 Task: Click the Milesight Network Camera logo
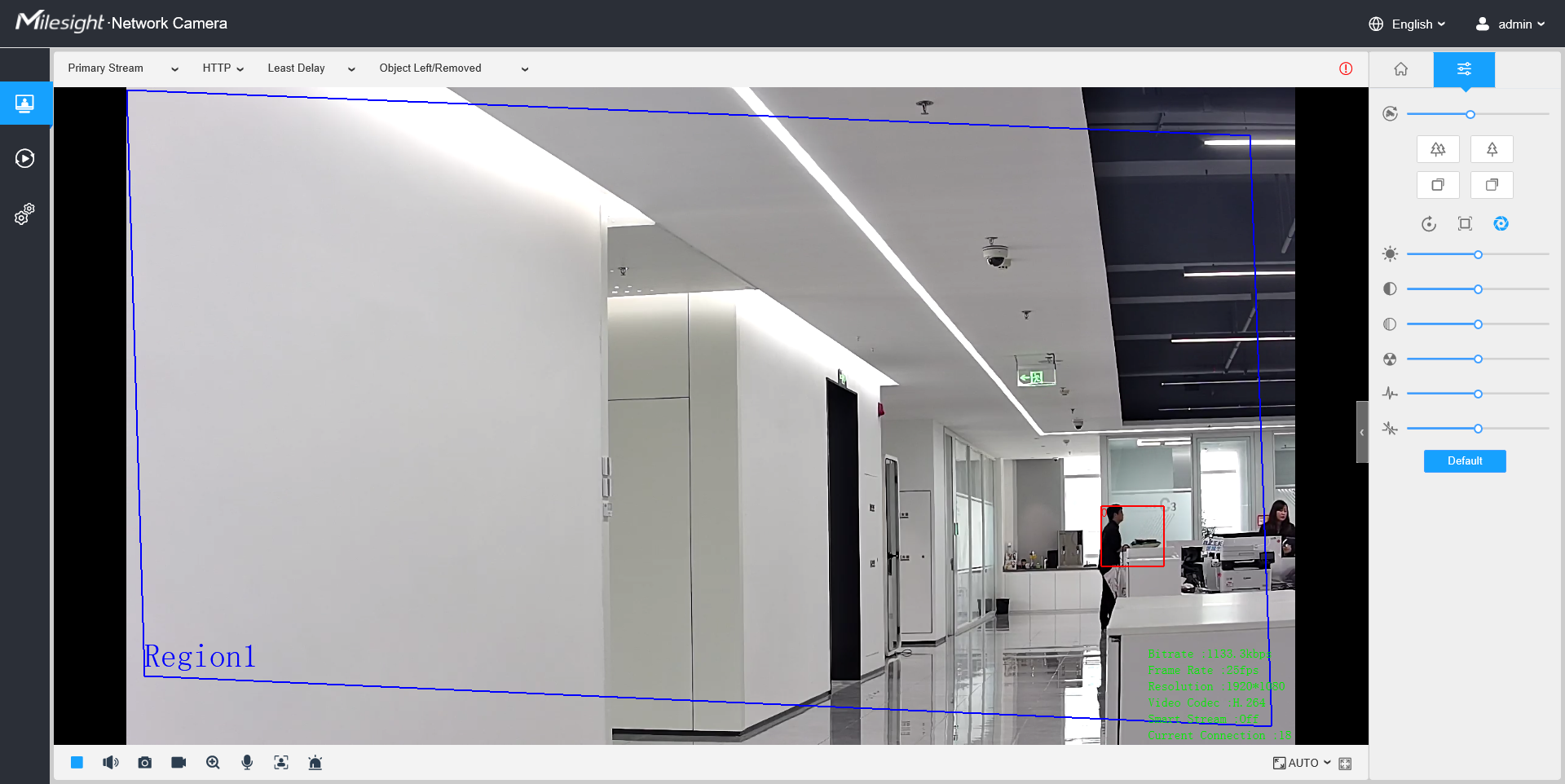pos(121,22)
